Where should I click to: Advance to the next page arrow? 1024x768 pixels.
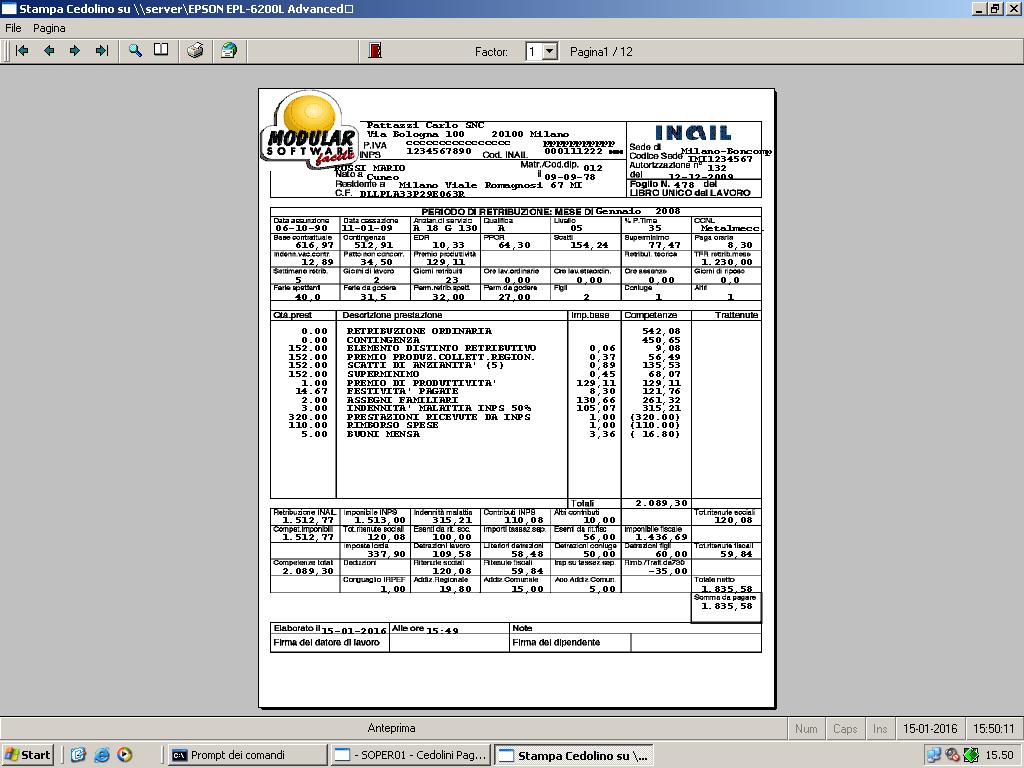[75, 51]
